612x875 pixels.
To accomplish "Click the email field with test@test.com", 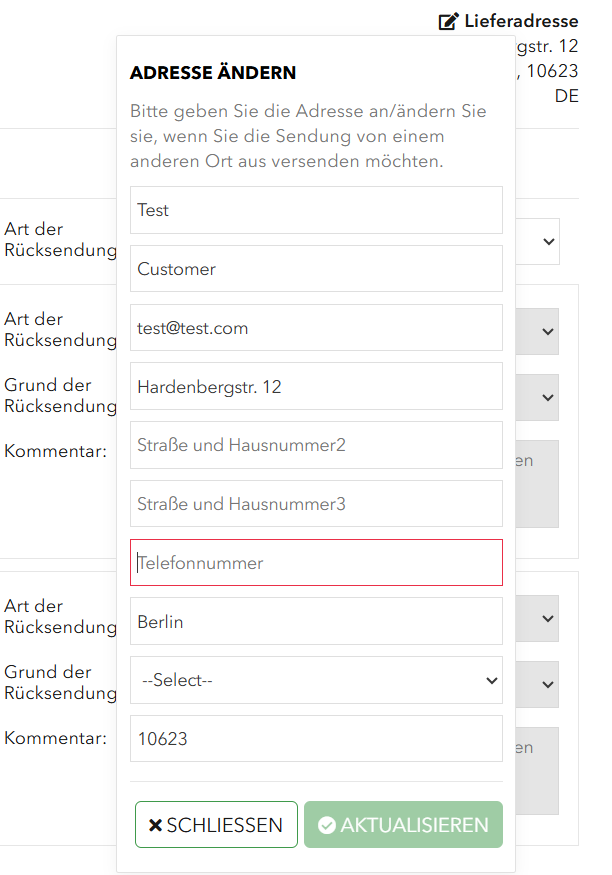I will pos(316,328).
